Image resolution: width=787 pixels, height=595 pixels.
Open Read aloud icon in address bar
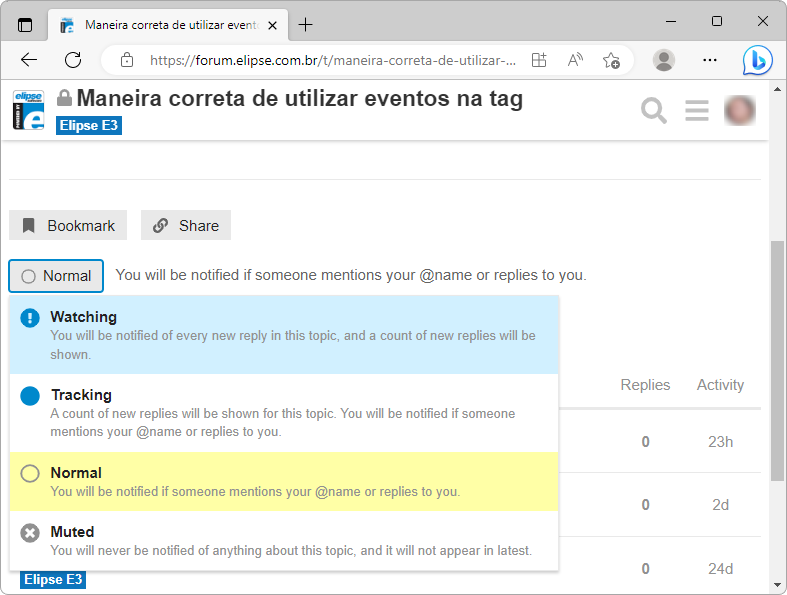pos(575,60)
